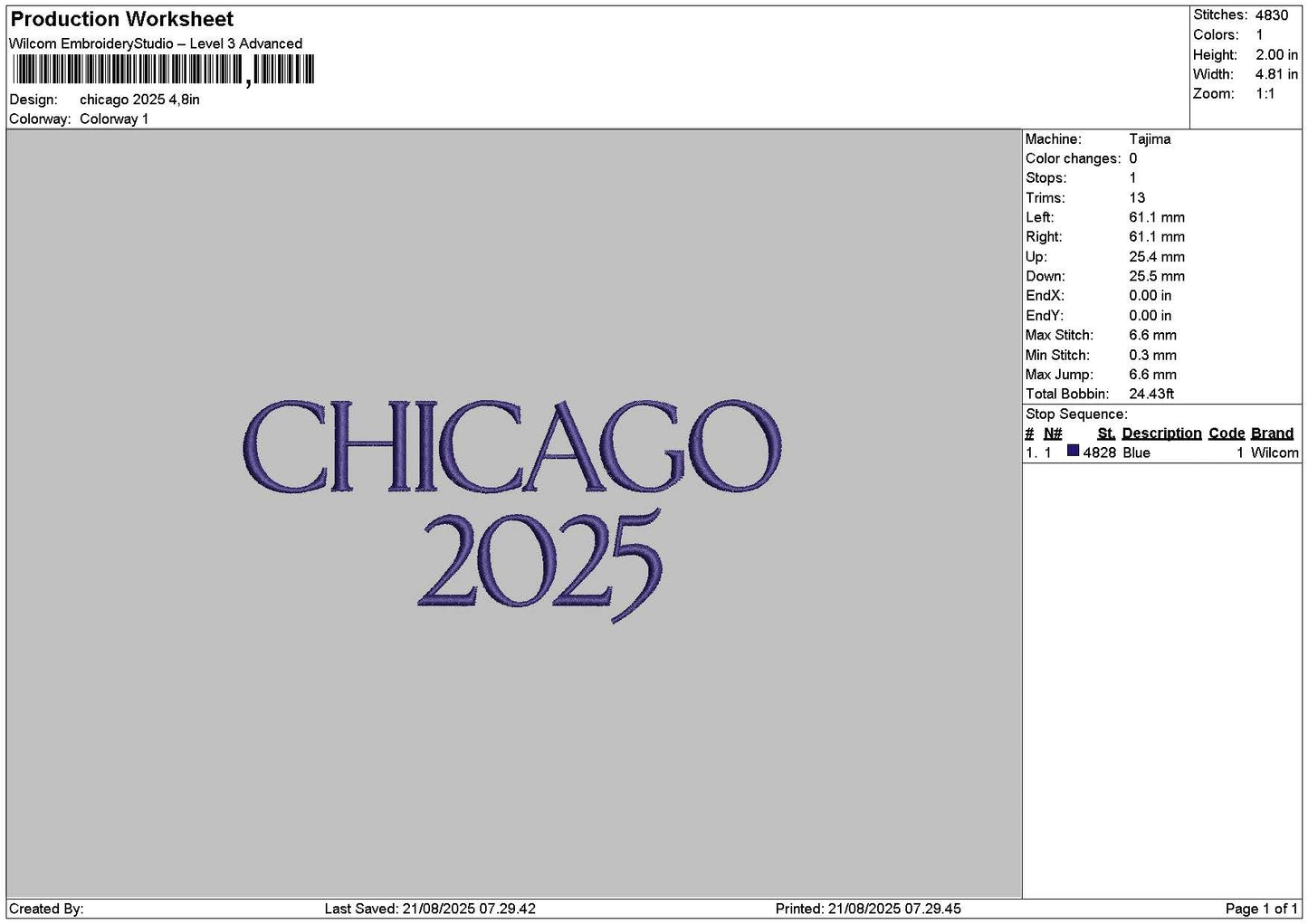
Task: Click the EndY value 0.00 in
Action: click(x=1150, y=316)
